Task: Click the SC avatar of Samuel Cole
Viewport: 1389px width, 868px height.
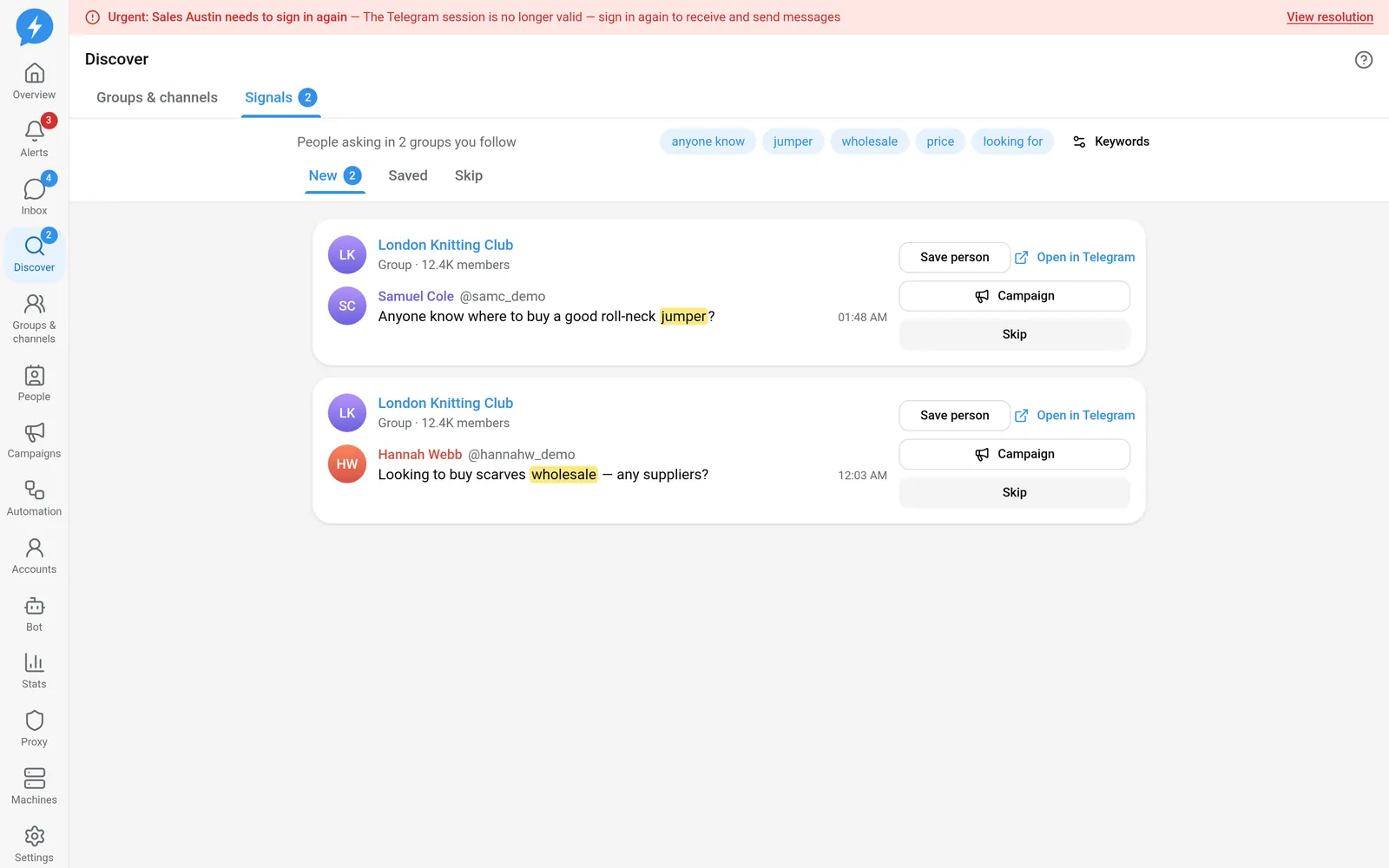Action: click(347, 306)
